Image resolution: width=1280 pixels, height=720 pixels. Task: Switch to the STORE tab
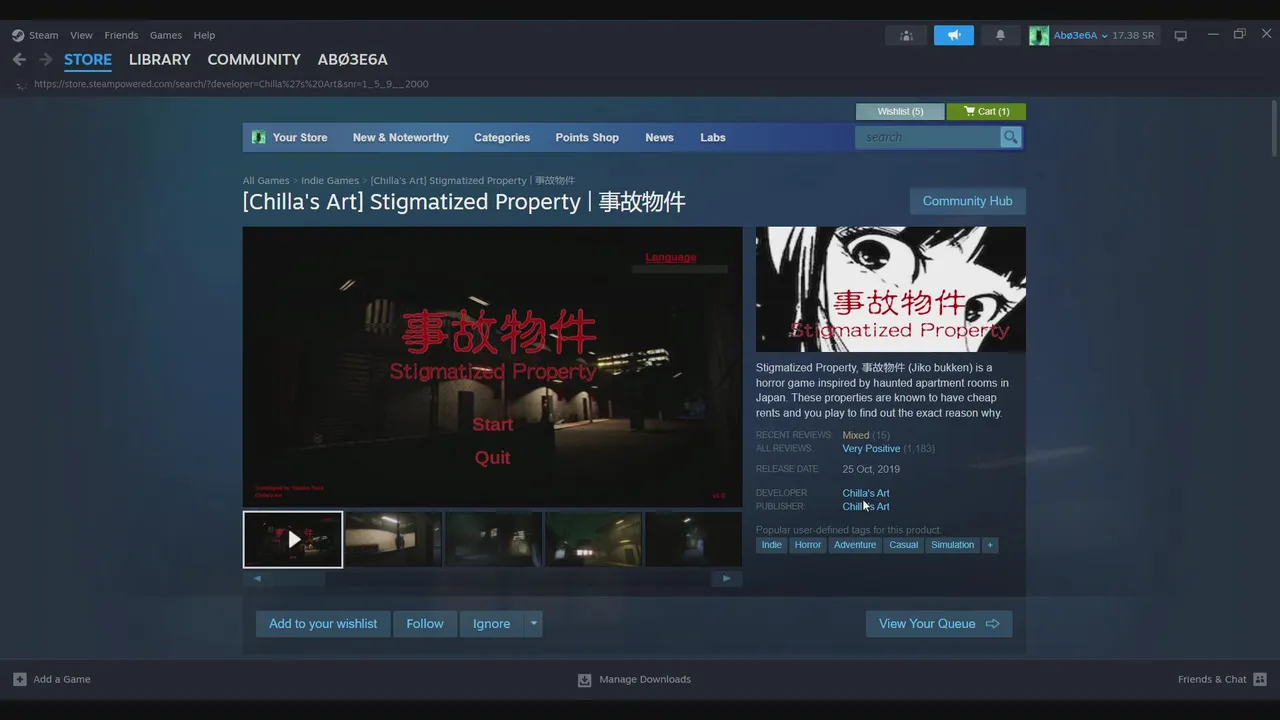pyautogui.click(x=88, y=60)
